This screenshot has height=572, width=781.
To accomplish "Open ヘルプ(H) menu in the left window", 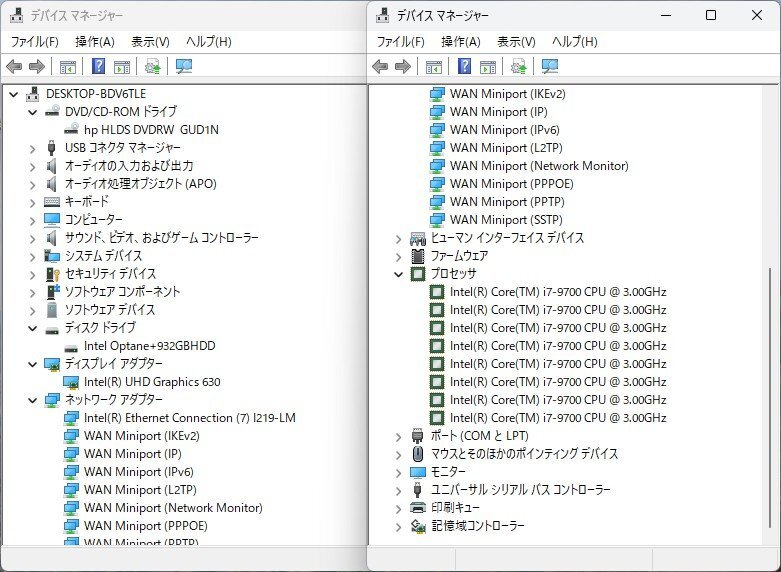I will tap(208, 42).
